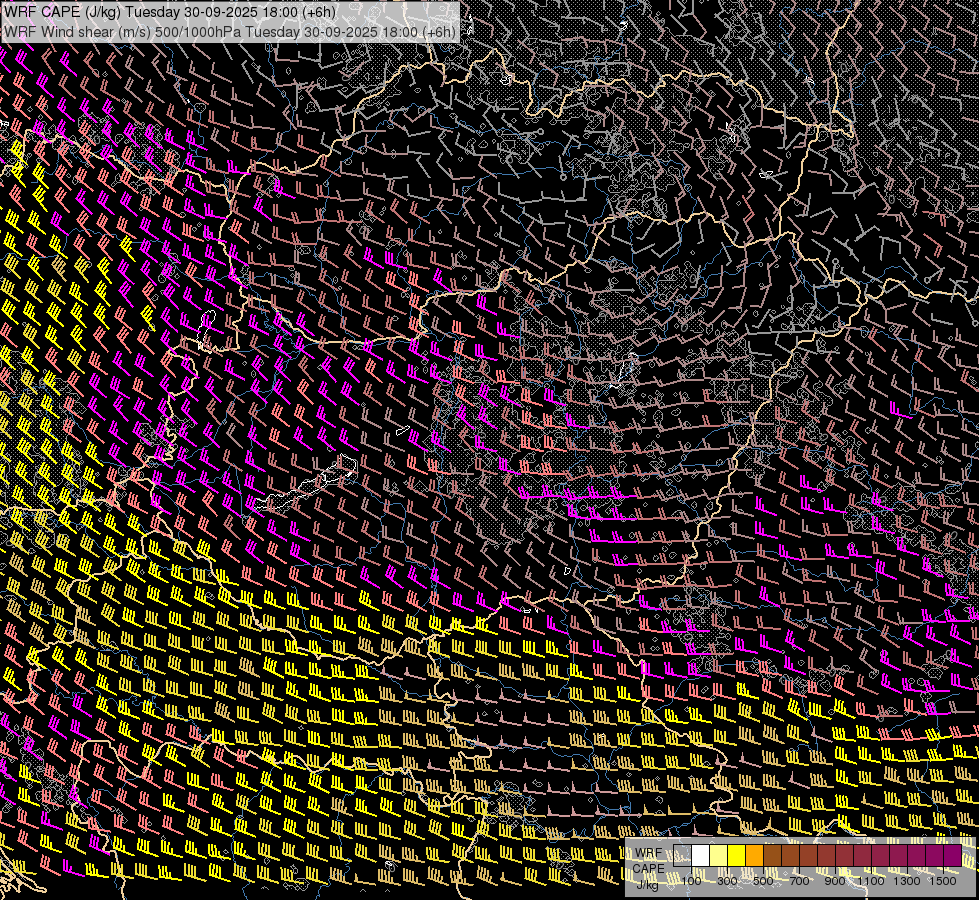Click the WRF CAPE title line
The height and width of the screenshot is (900, 979).
pos(170,12)
